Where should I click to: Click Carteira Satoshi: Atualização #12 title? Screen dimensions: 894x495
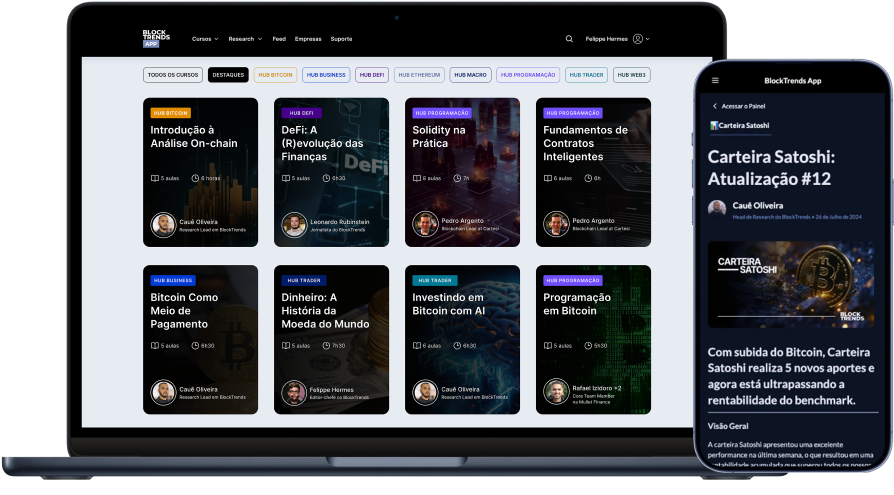click(771, 168)
